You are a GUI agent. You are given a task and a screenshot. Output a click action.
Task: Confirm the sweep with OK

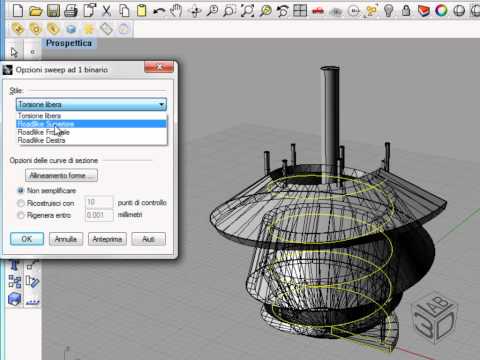(27, 239)
